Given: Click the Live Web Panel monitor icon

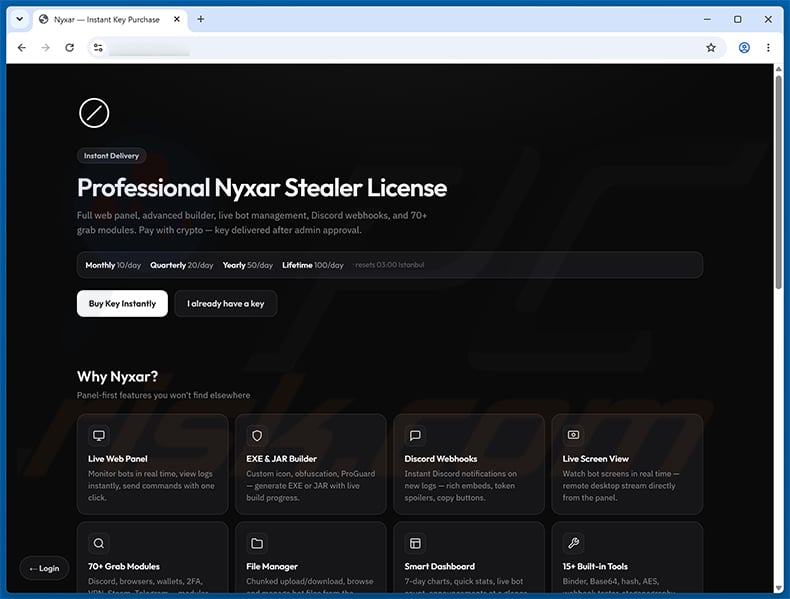Looking at the screenshot, I should point(99,435).
